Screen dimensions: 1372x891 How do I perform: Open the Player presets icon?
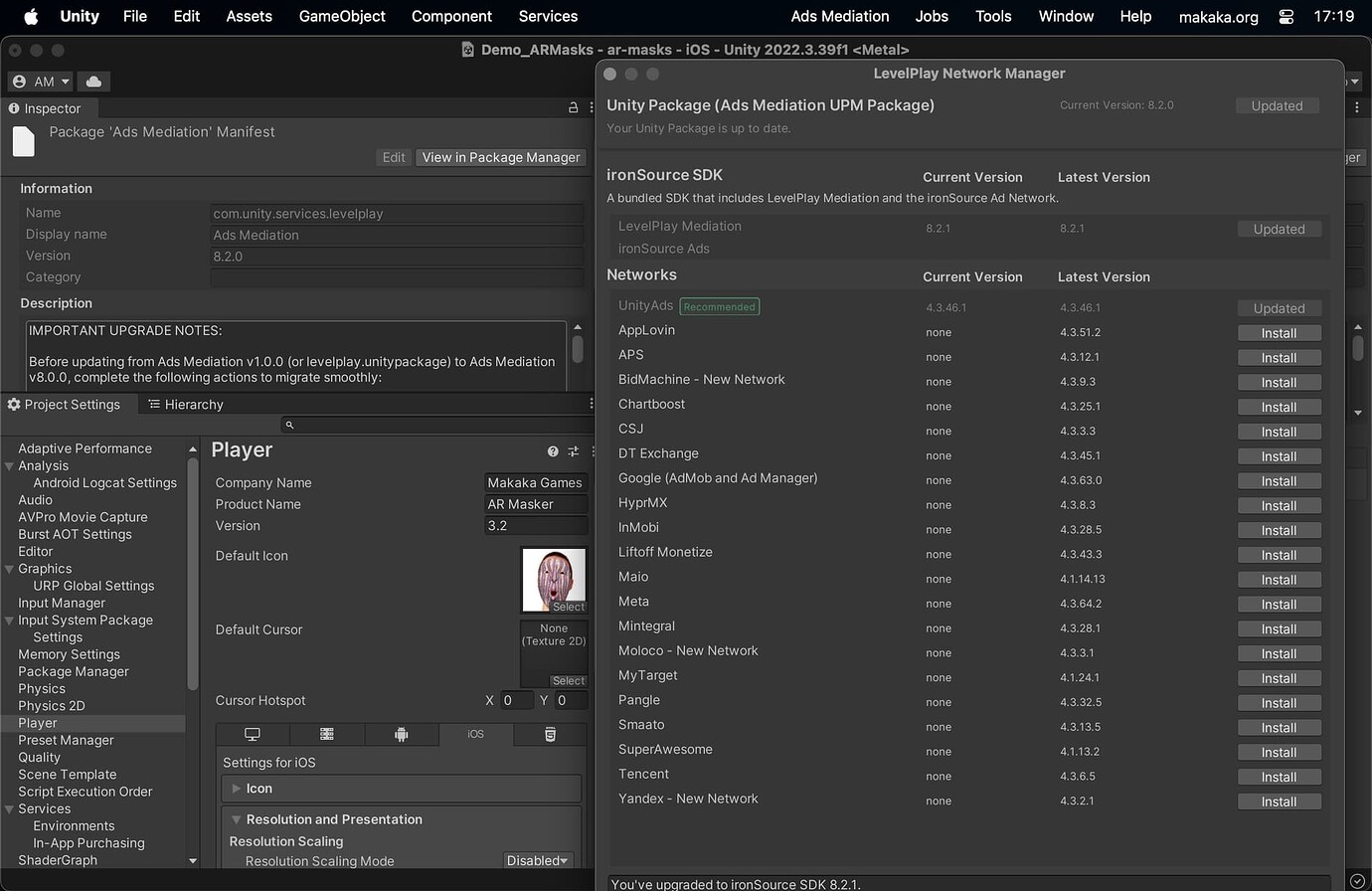[x=573, y=450]
